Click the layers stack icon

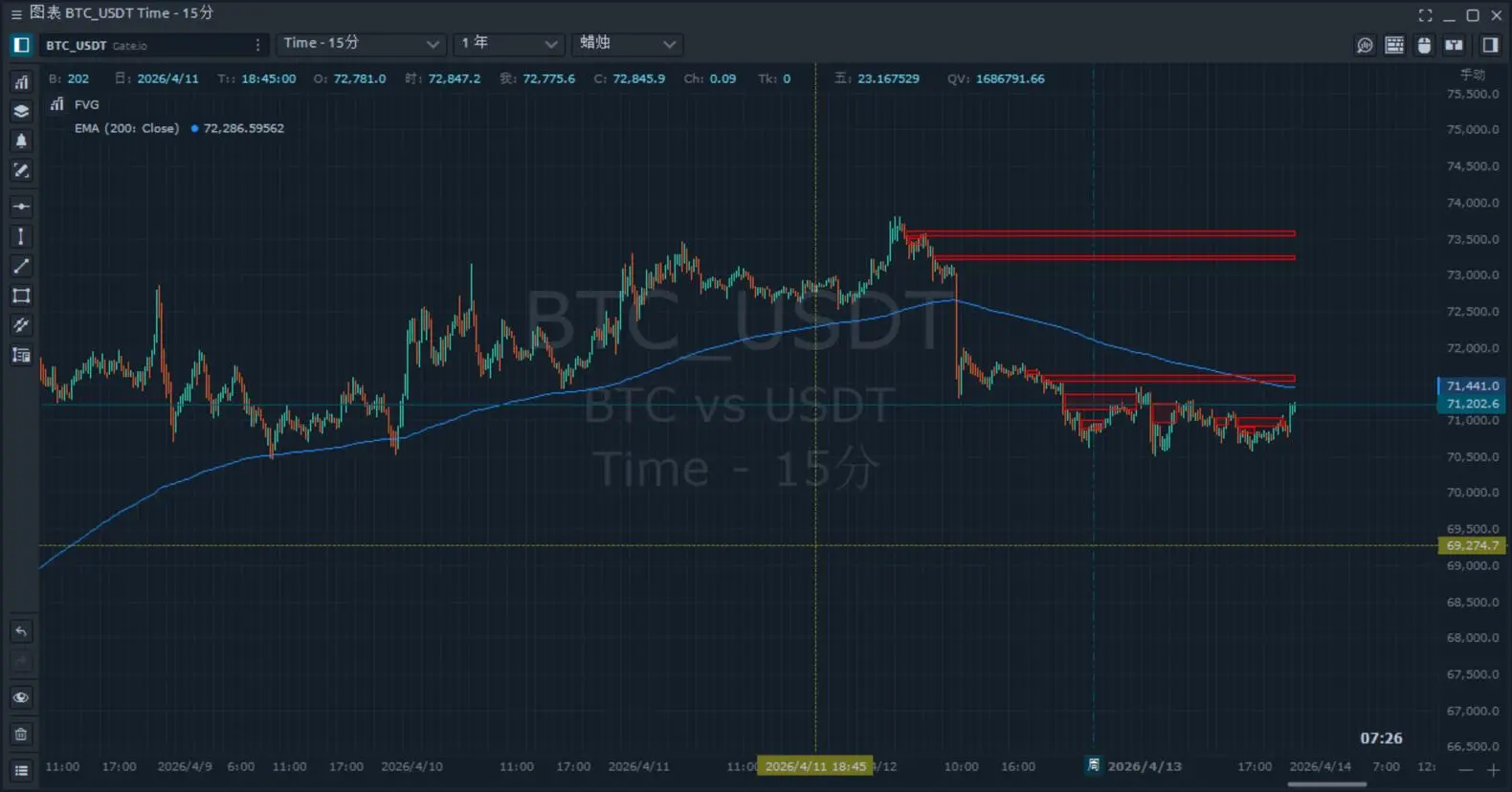click(21, 112)
